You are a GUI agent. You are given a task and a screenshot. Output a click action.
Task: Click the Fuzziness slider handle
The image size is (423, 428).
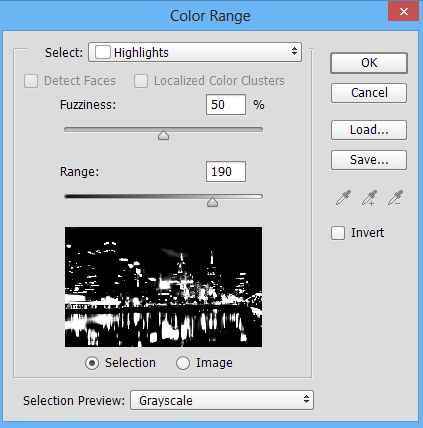[x=163, y=135]
